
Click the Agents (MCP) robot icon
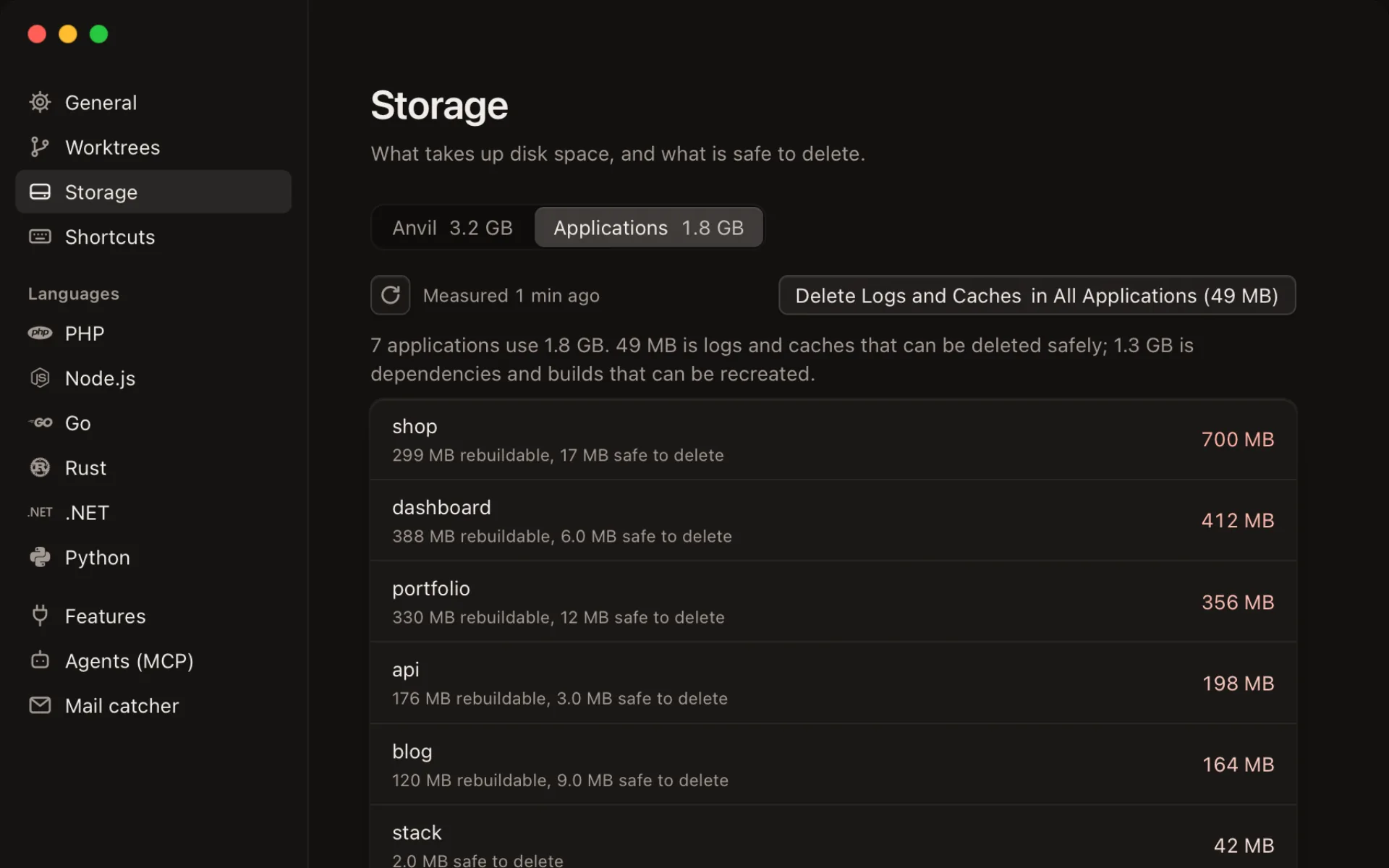[40, 660]
